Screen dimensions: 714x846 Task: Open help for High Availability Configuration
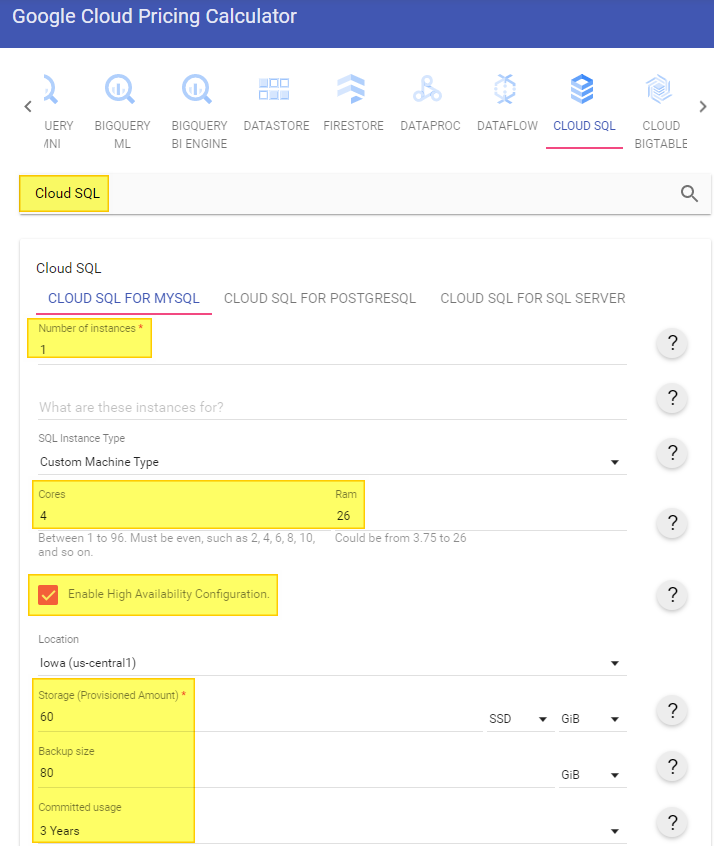(672, 595)
